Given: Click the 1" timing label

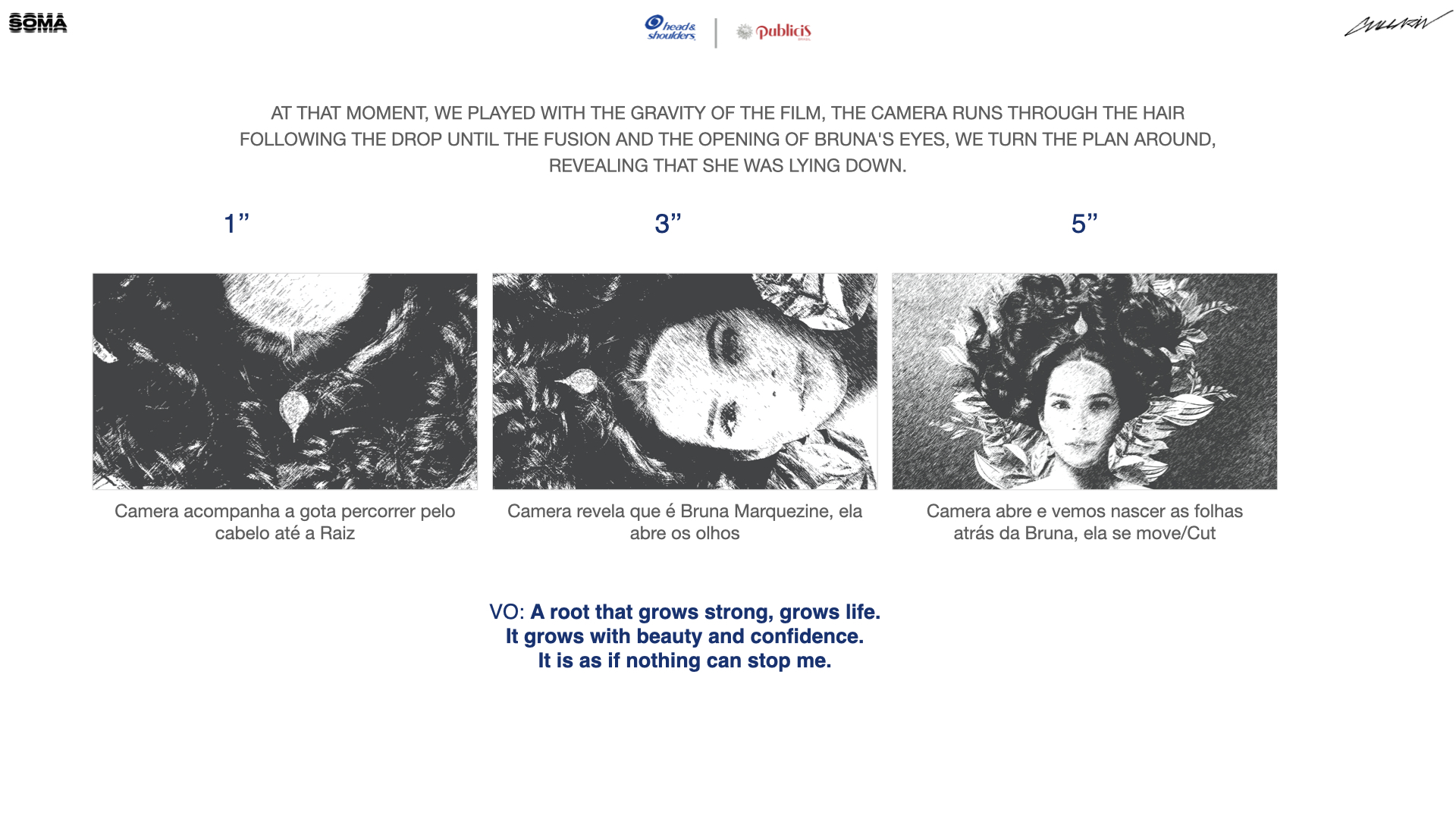Looking at the screenshot, I should [237, 224].
